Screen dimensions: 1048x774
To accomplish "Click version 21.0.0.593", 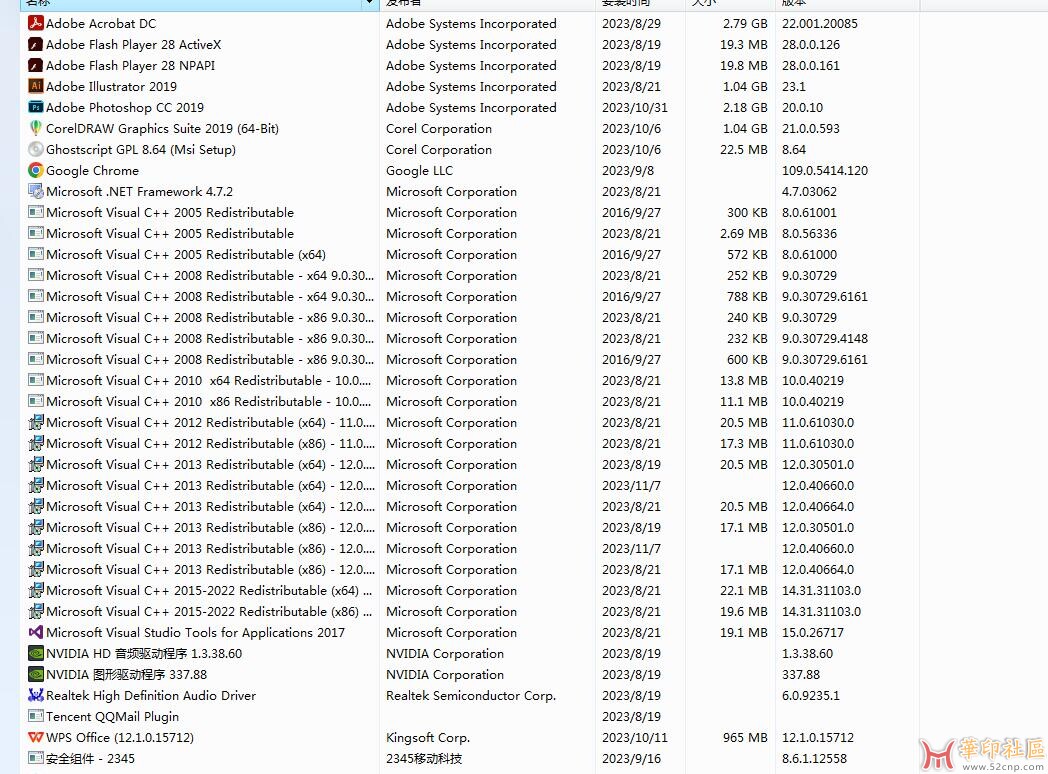I will pos(811,128).
